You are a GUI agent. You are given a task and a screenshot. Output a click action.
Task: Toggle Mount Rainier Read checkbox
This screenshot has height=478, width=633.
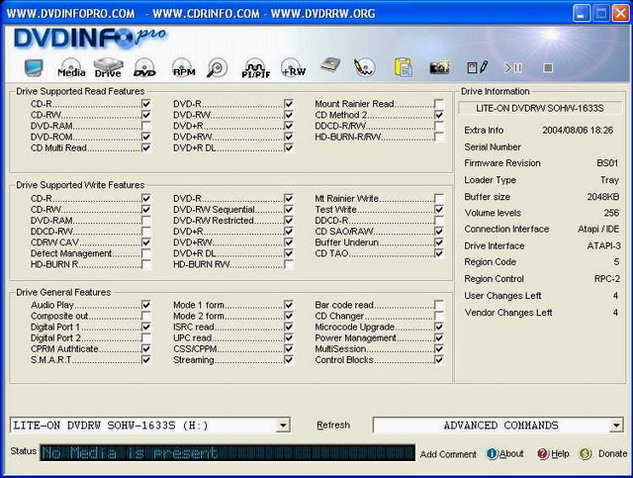(x=439, y=104)
